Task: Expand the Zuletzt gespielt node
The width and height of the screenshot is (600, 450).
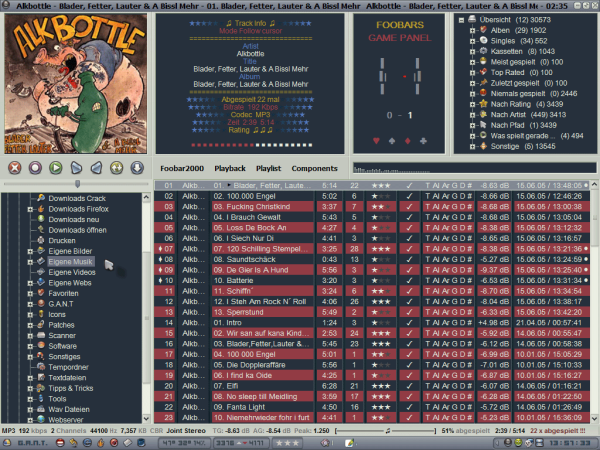Action: click(472, 83)
